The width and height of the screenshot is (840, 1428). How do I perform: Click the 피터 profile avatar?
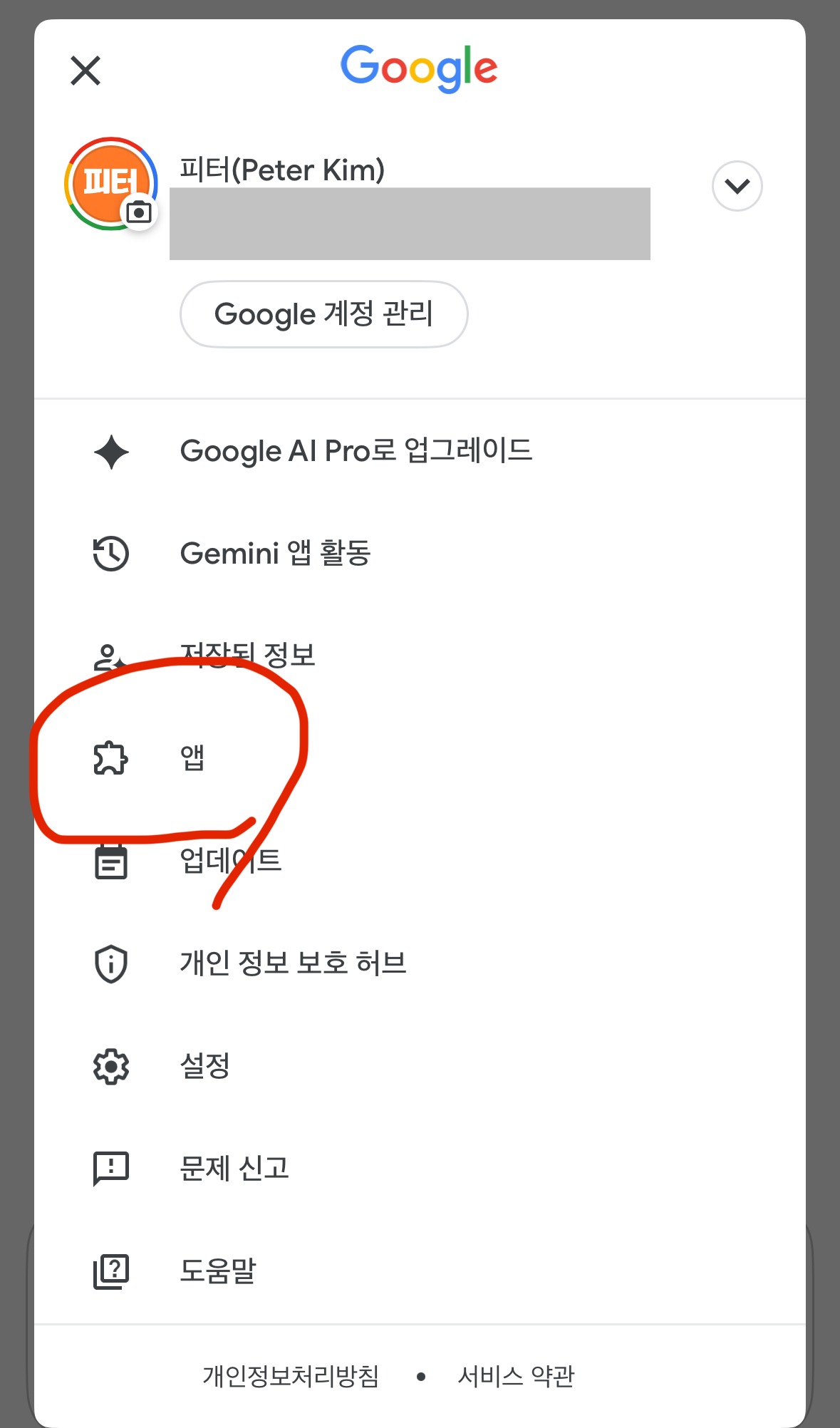107,182
